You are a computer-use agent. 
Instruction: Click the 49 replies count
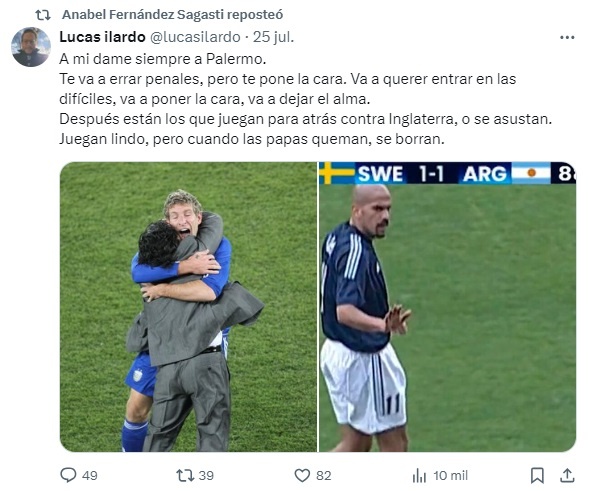point(89,476)
